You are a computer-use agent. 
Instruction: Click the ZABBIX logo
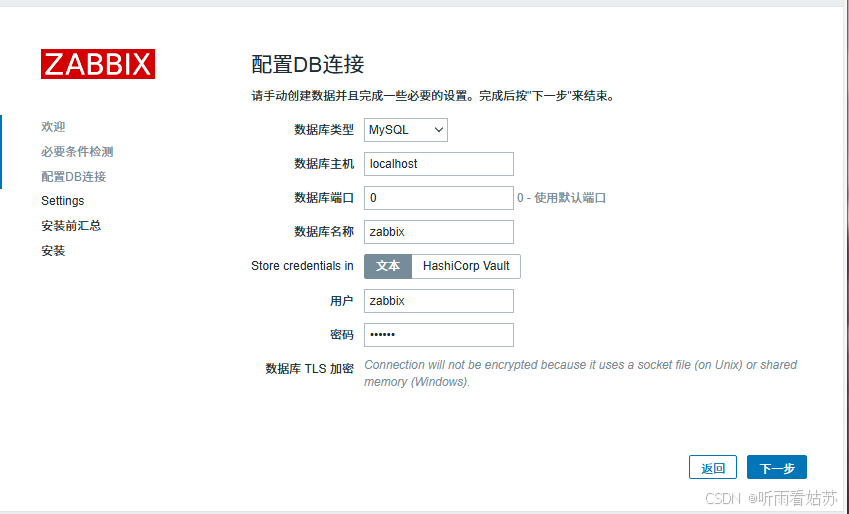98,64
